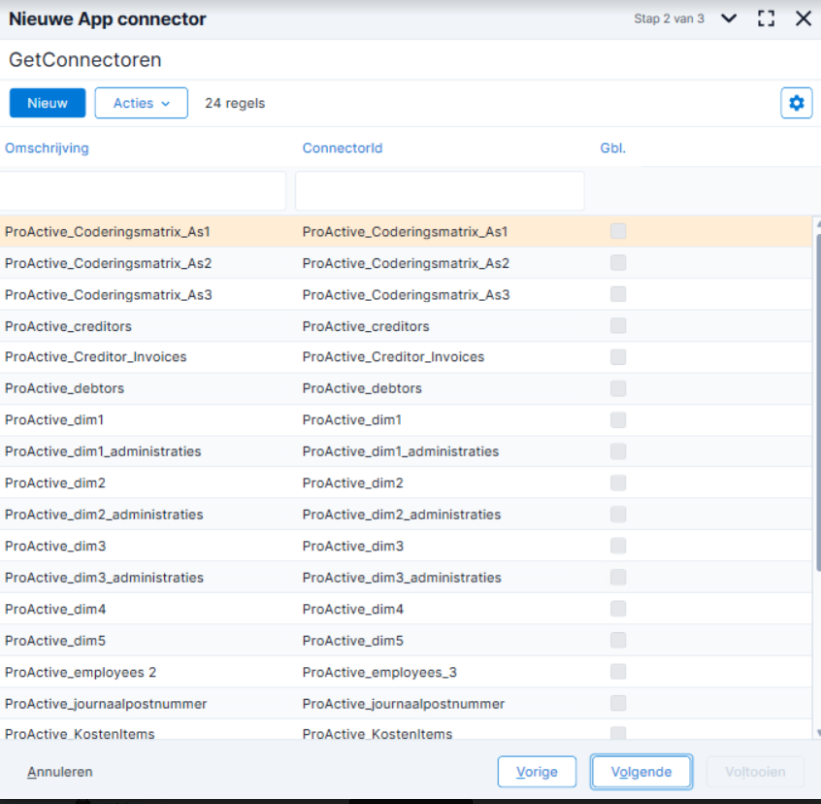
Task: Focus the Omschrijving filter input field
Action: (x=142, y=191)
